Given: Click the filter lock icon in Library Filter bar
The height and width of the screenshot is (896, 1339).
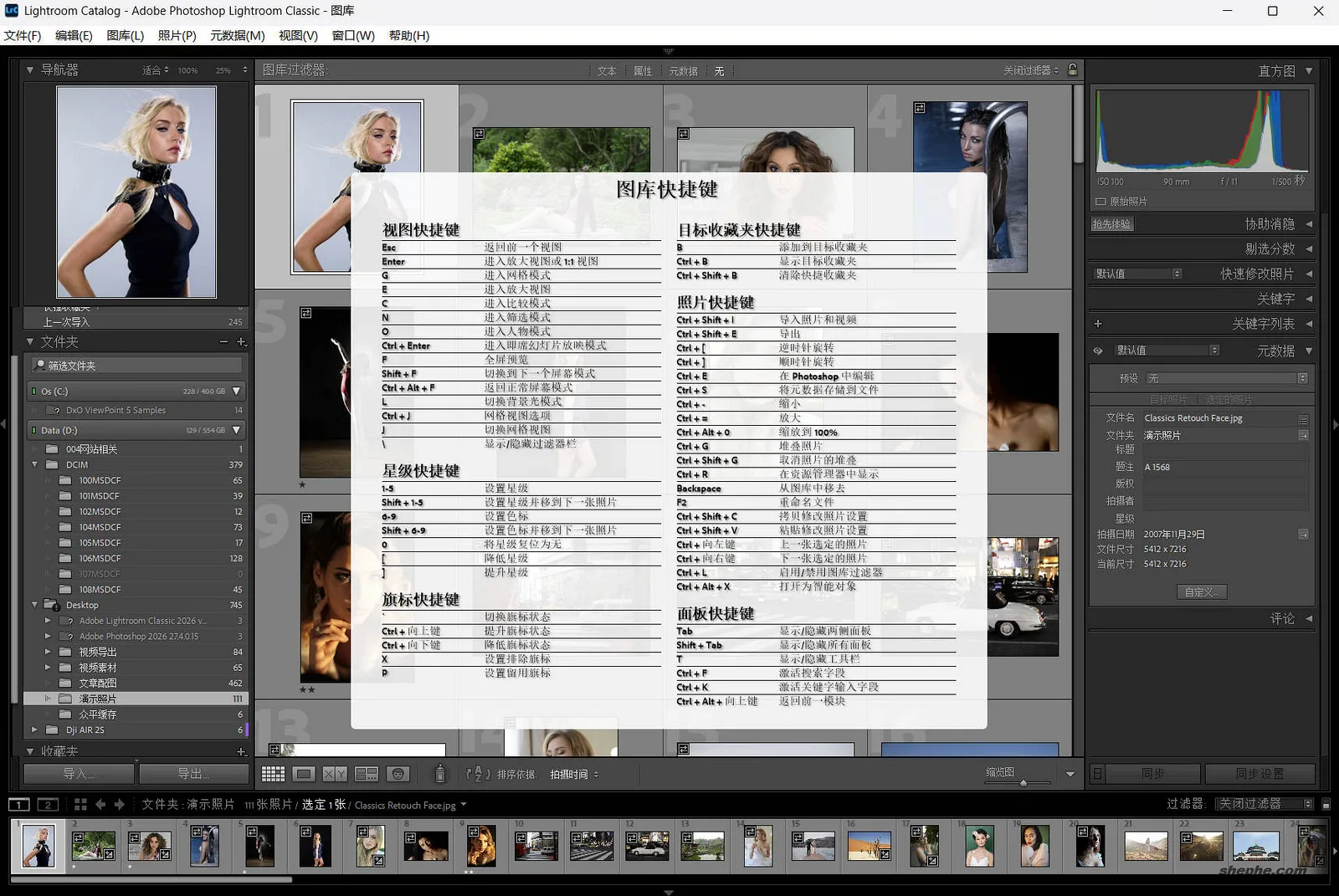Looking at the screenshot, I should [x=1074, y=70].
